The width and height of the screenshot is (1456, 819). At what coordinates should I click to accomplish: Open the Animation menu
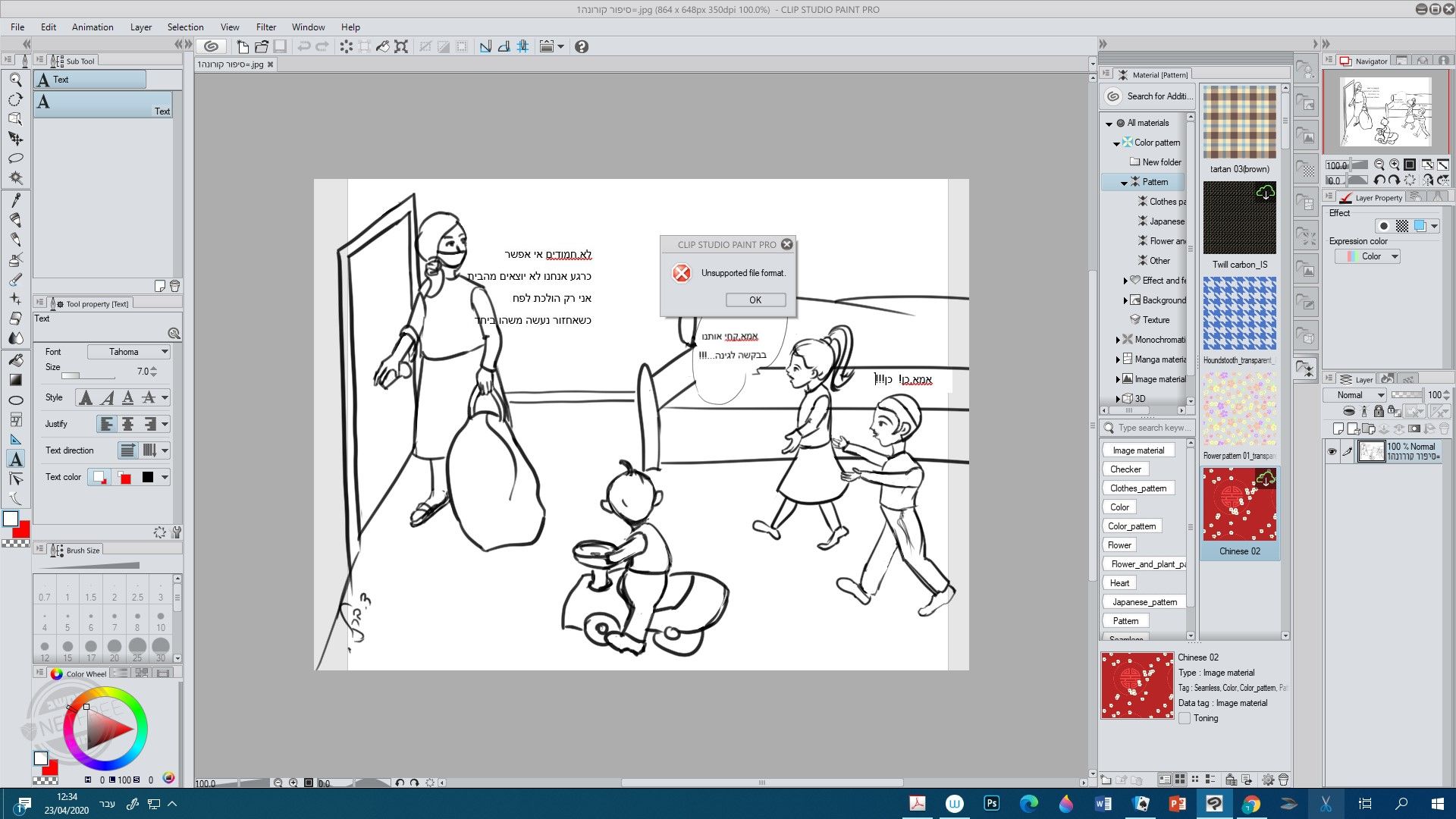tap(93, 27)
